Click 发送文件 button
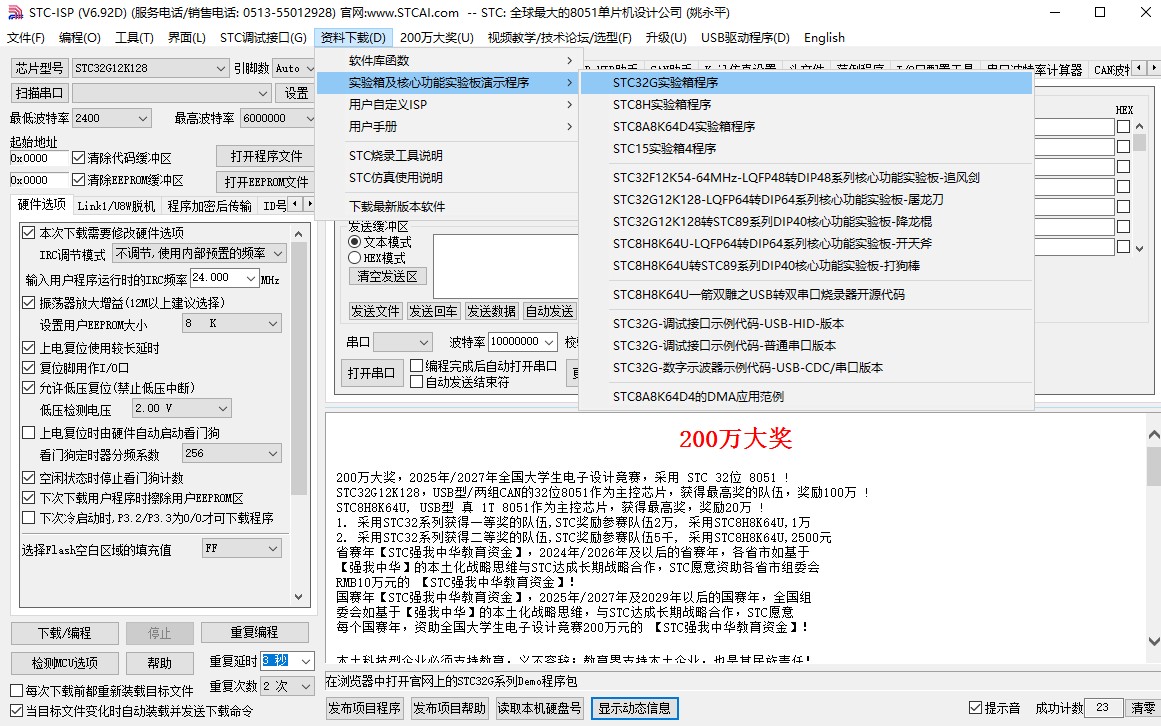 tap(375, 312)
